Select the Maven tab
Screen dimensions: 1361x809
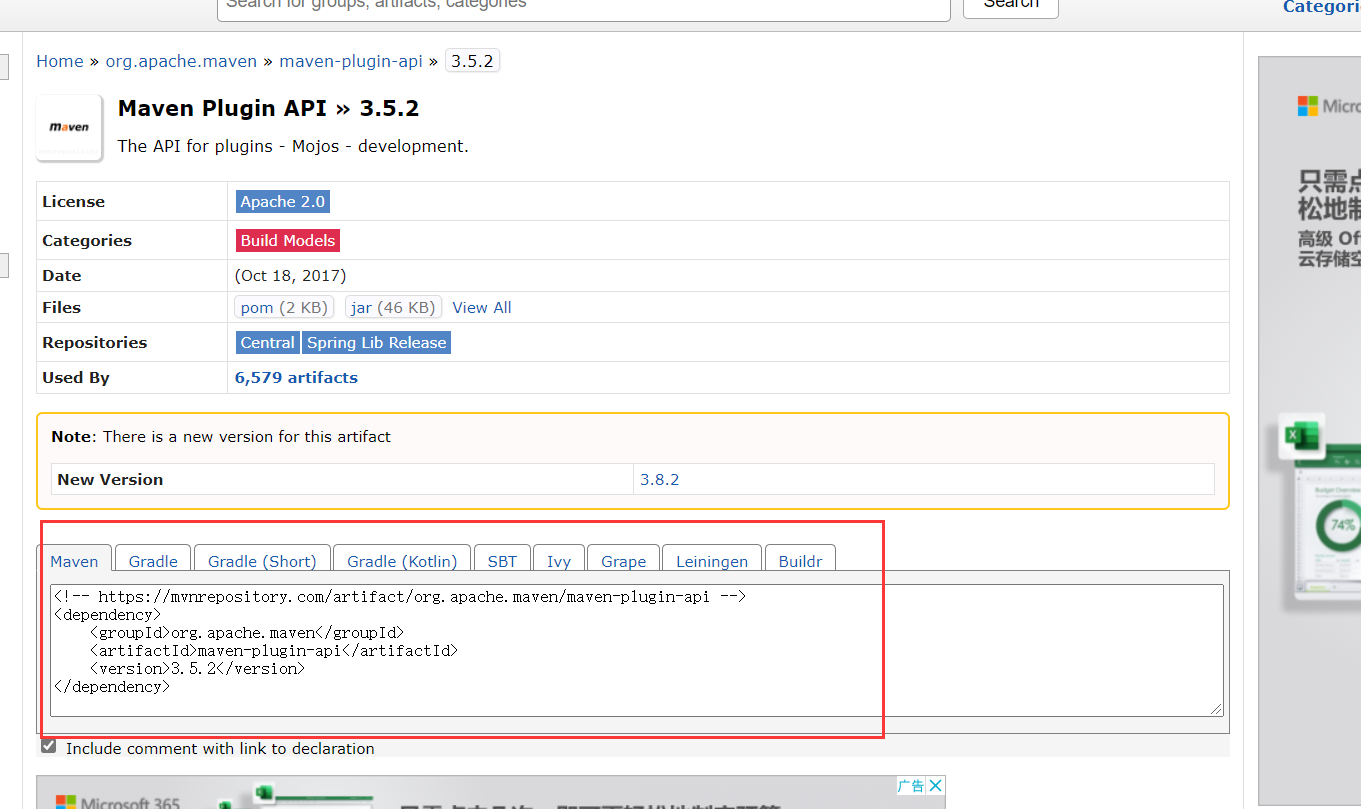[x=74, y=561]
